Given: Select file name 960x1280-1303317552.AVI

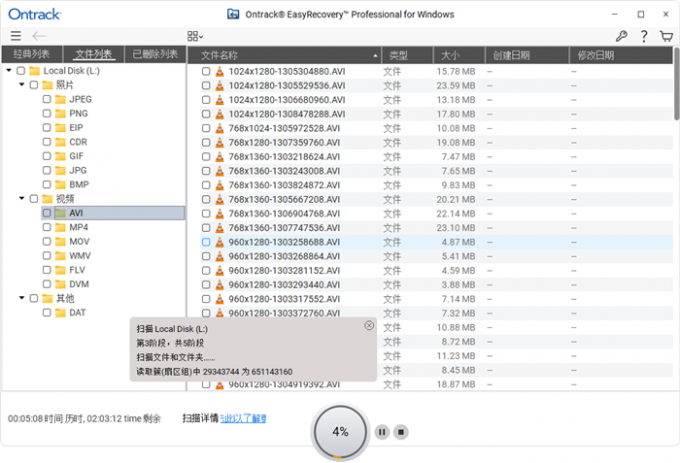Looking at the screenshot, I should (284, 299).
